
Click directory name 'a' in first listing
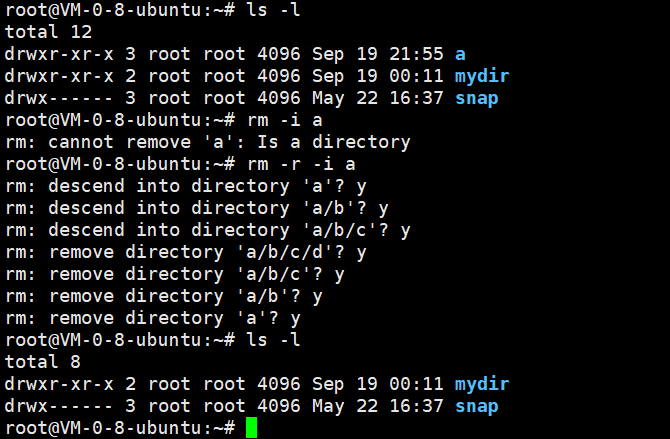click(460, 54)
